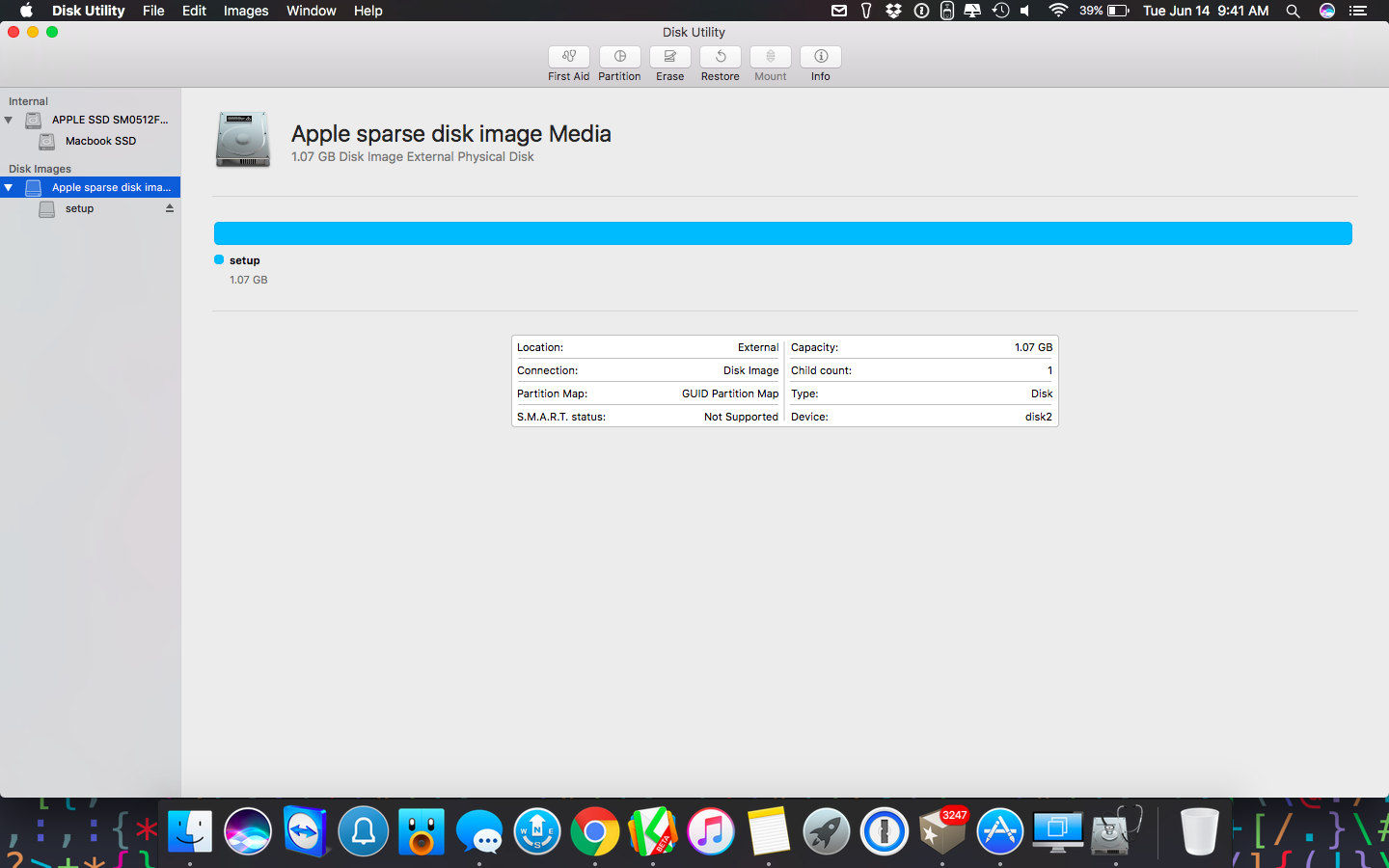The image size is (1389, 868).
Task: Open Notification Center list icon
Action: point(1358,11)
